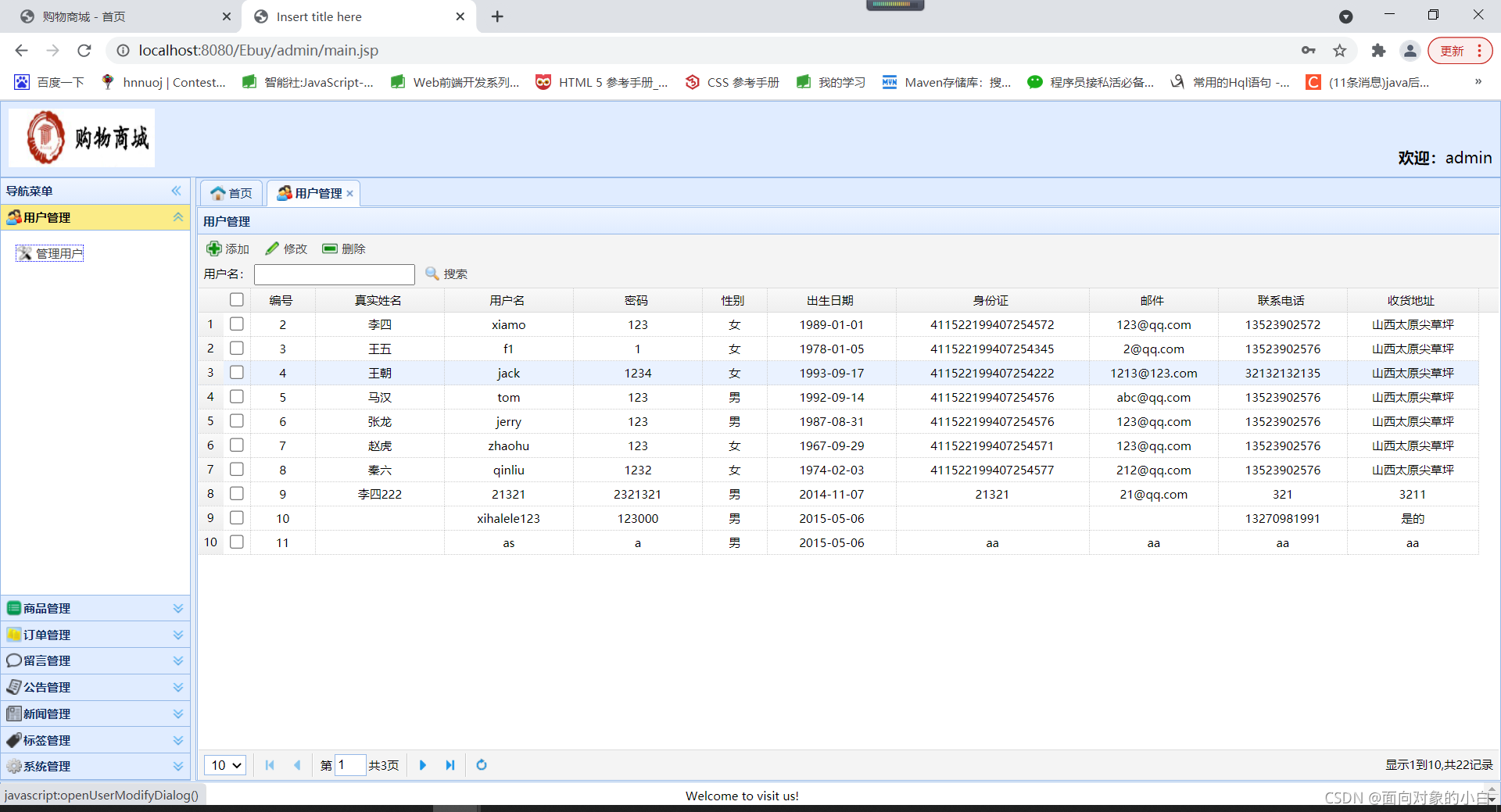Open the browser extensions puzzle icon
Screen dimensions: 1501x812
pos(1378,50)
